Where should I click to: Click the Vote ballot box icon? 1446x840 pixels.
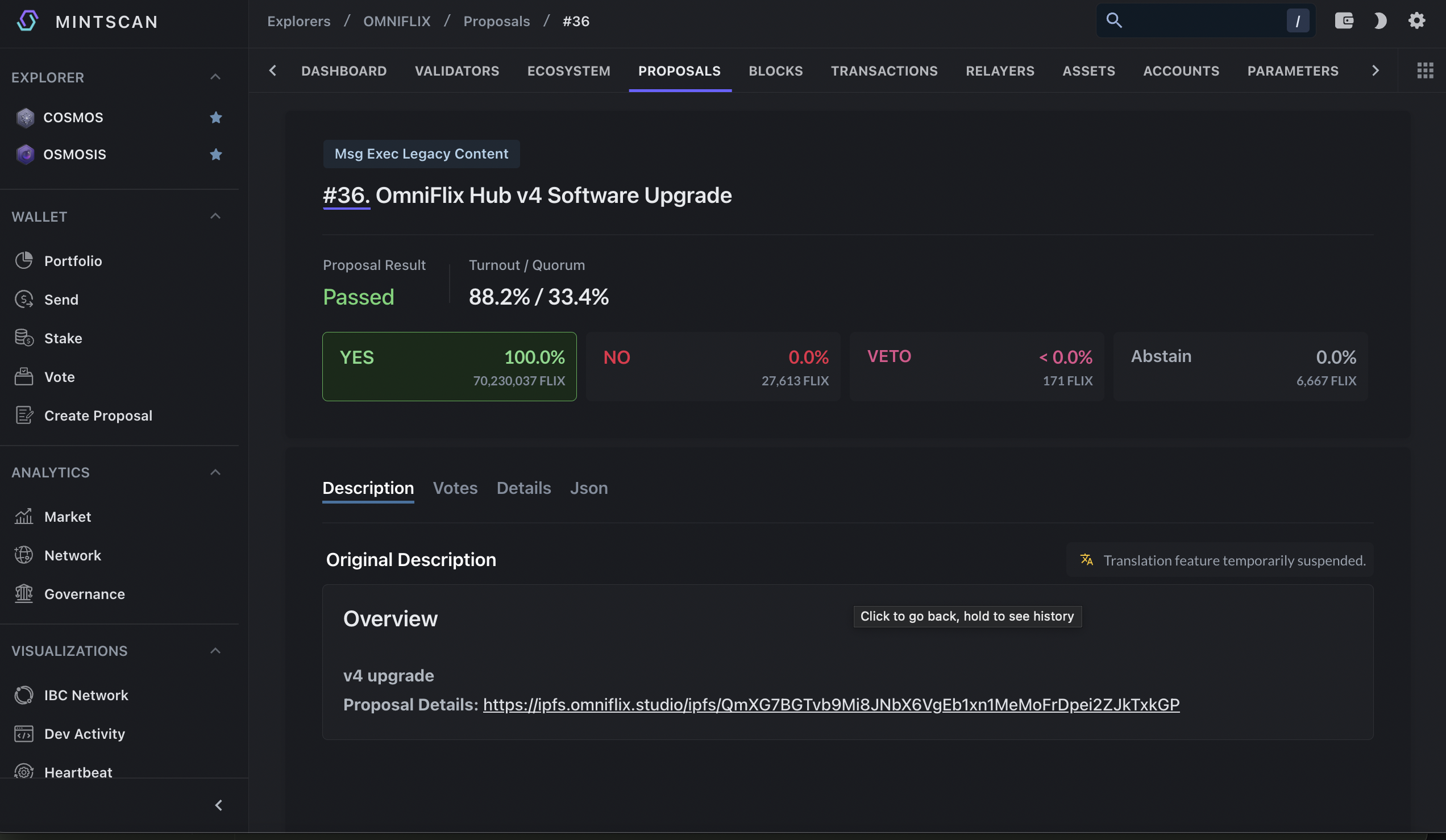point(23,376)
